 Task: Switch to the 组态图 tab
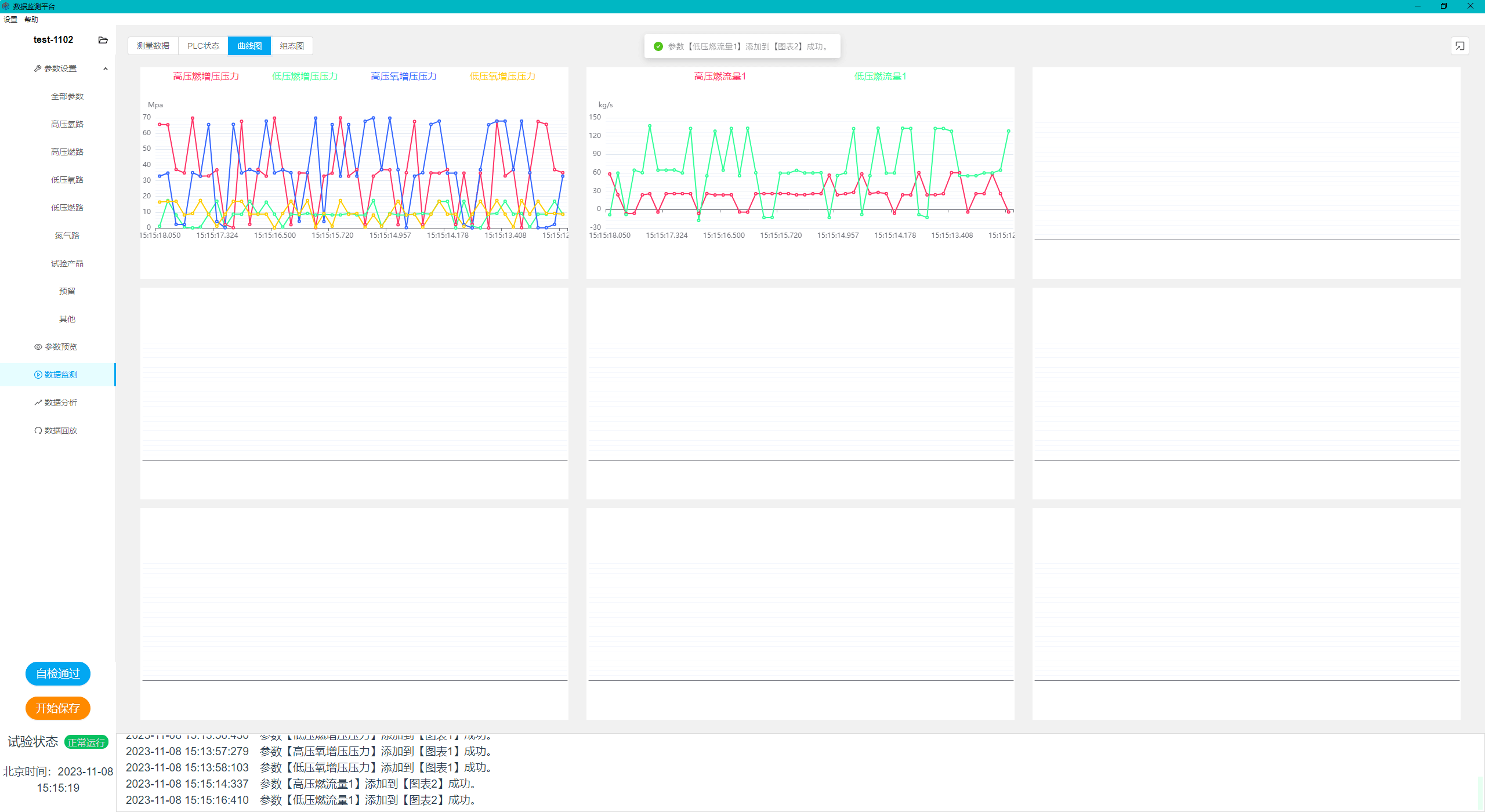point(292,46)
